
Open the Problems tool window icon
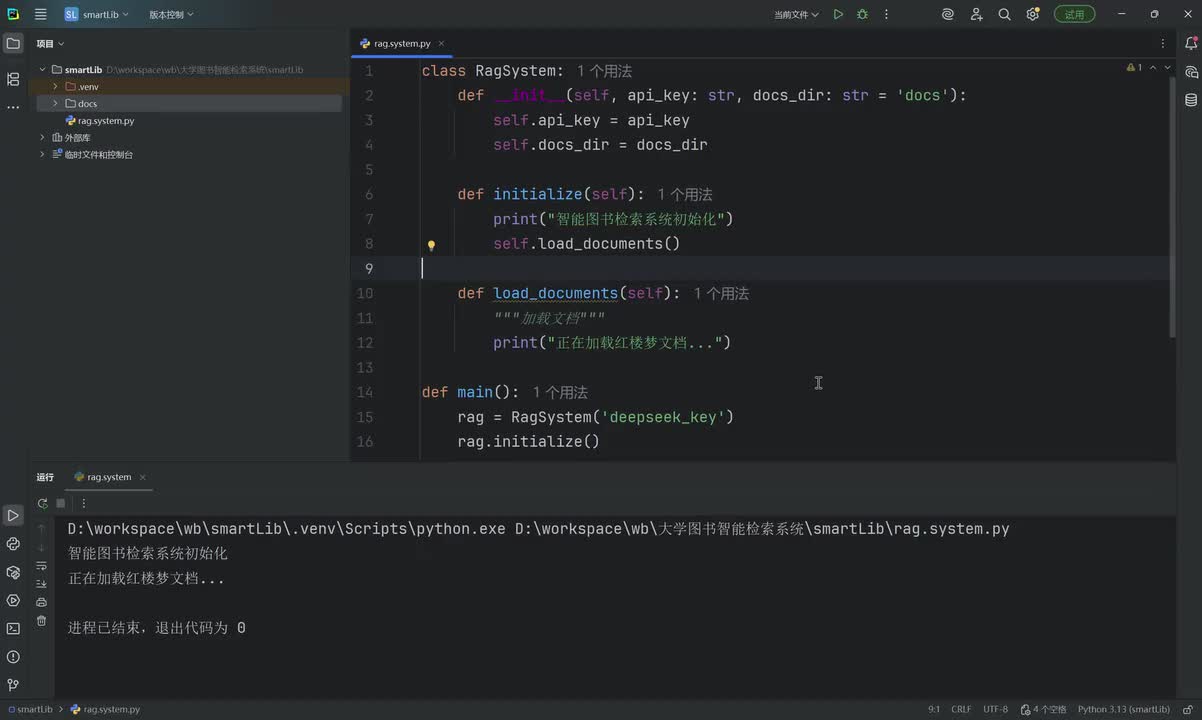click(x=13, y=657)
